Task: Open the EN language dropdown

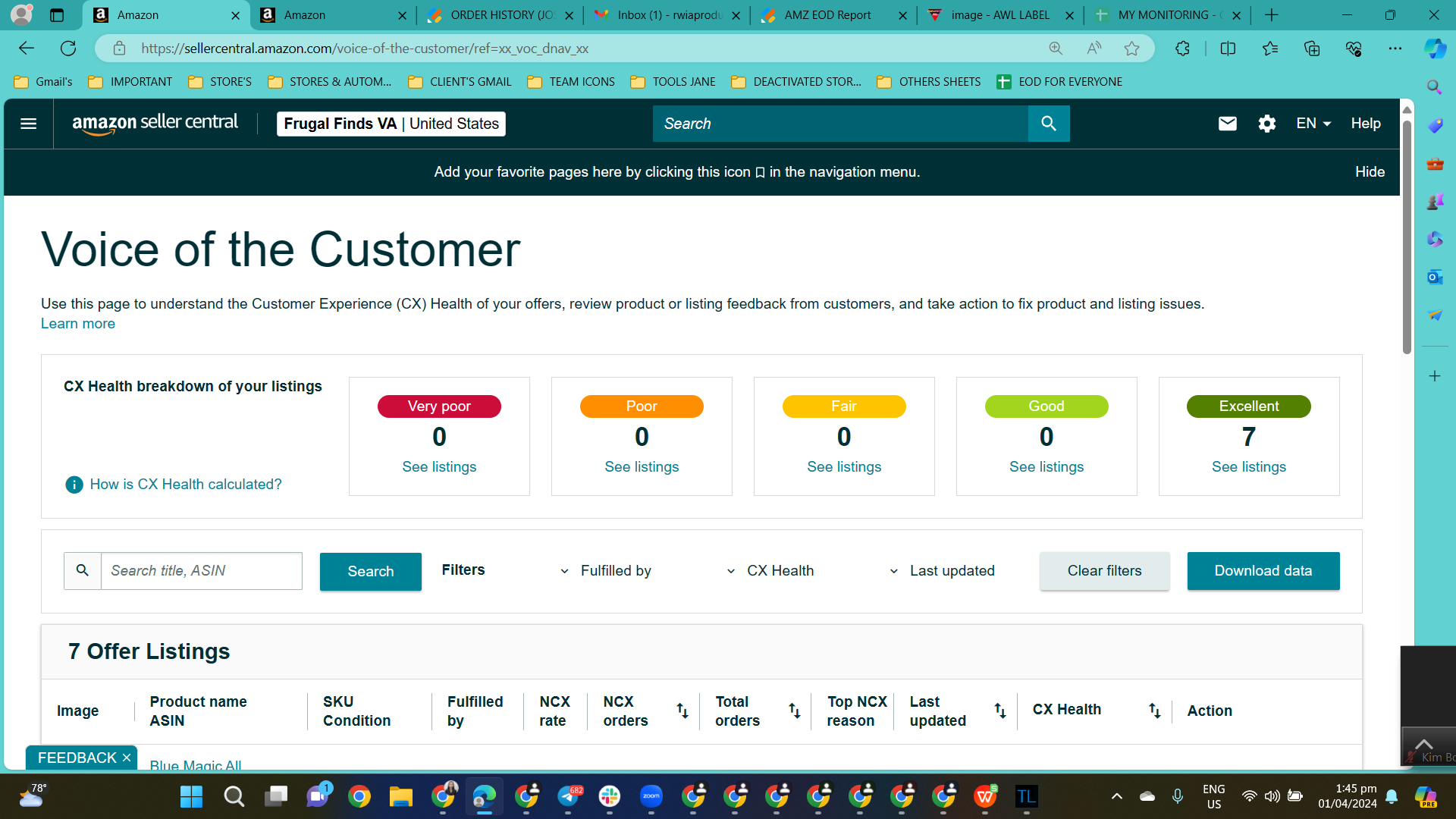Action: point(1313,124)
